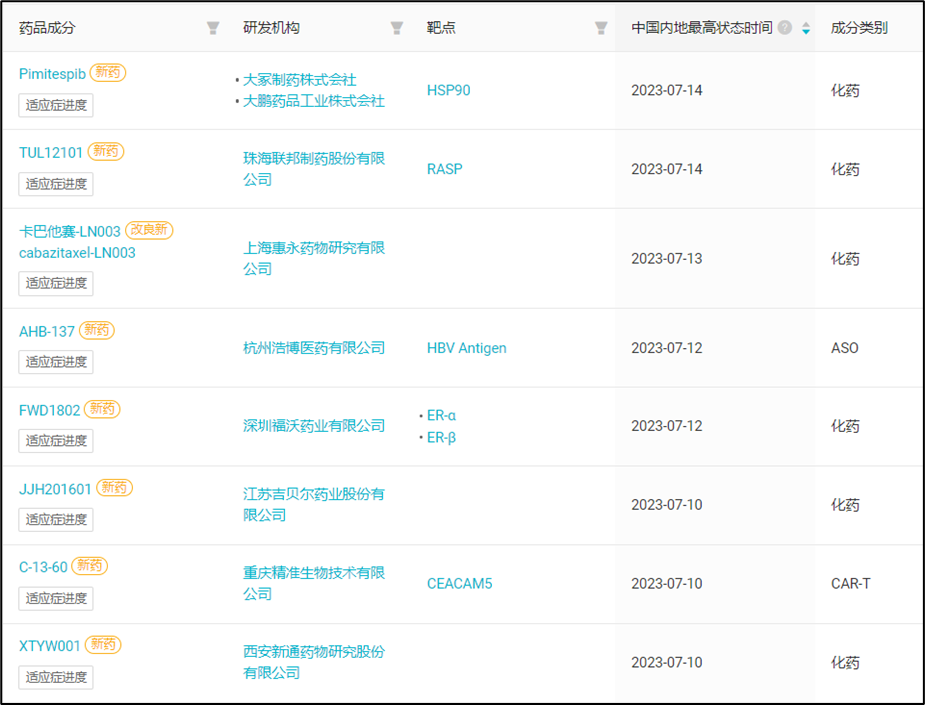Click the HSP90 target link
This screenshot has width=925, height=705.
[x=448, y=91]
